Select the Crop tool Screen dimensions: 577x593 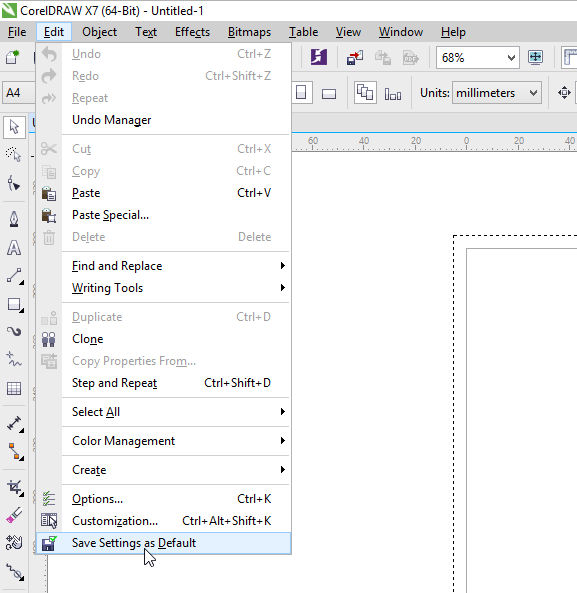pyautogui.click(x=14, y=487)
